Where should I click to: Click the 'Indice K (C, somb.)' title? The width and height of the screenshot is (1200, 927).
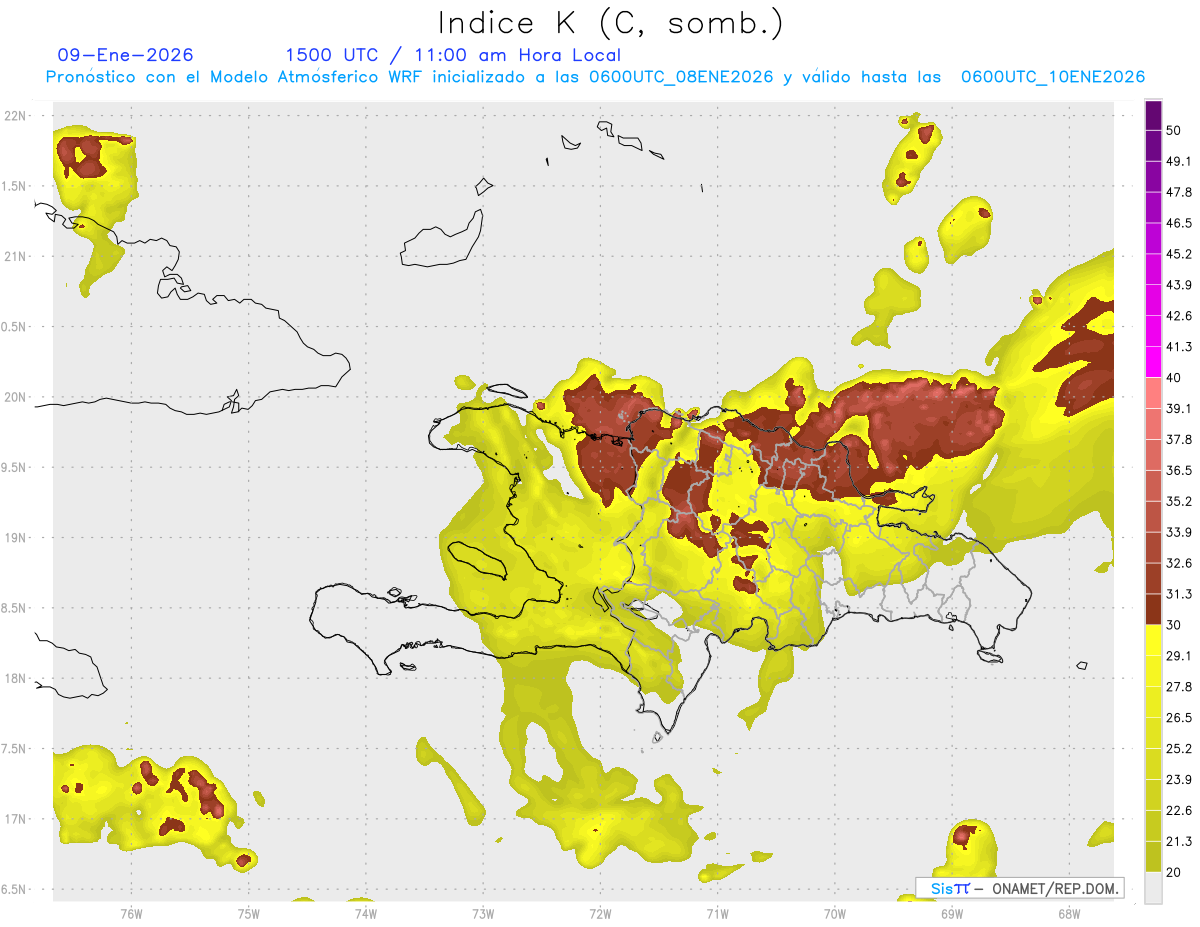pyautogui.click(x=610, y=23)
